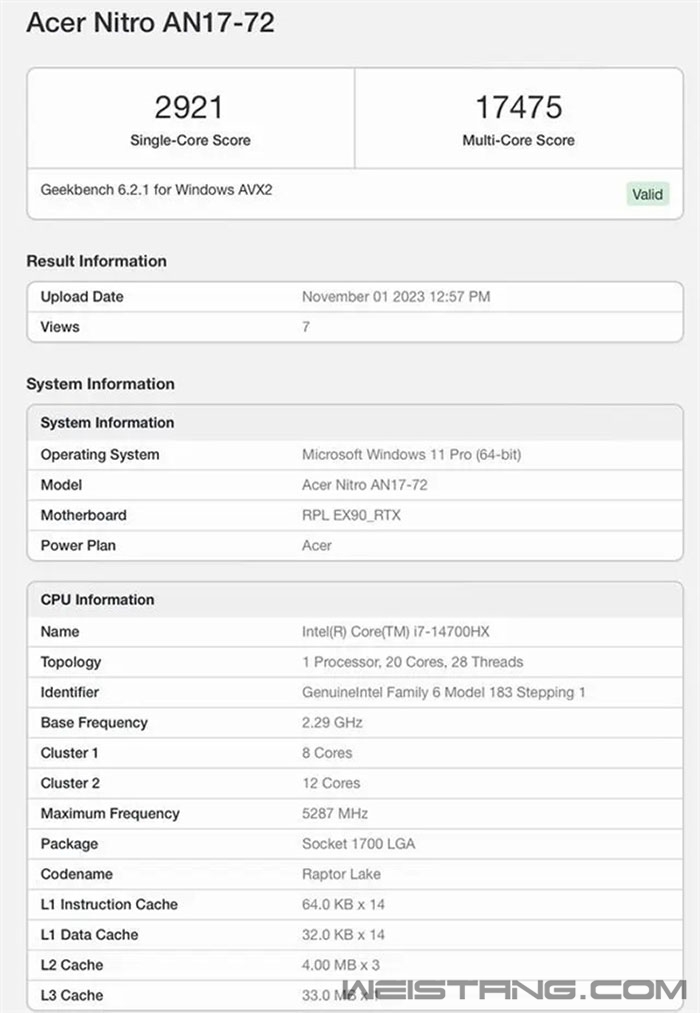Click the Operating System row
The height and width of the screenshot is (1013, 700).
pyautogui.click(x=355, y=454)
